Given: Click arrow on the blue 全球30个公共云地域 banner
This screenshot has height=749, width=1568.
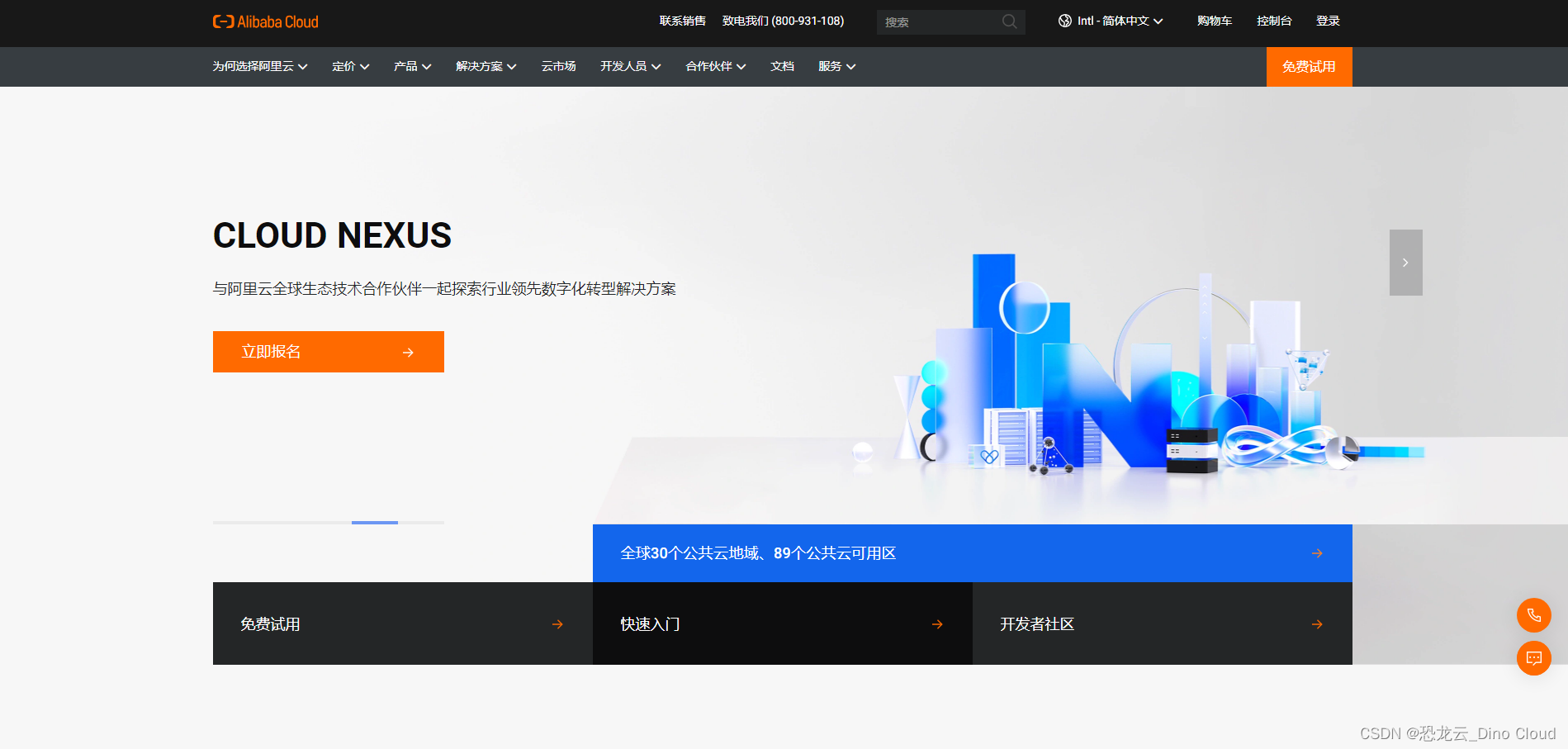Looking at the screenshot, I should [x=1317, y=553].
